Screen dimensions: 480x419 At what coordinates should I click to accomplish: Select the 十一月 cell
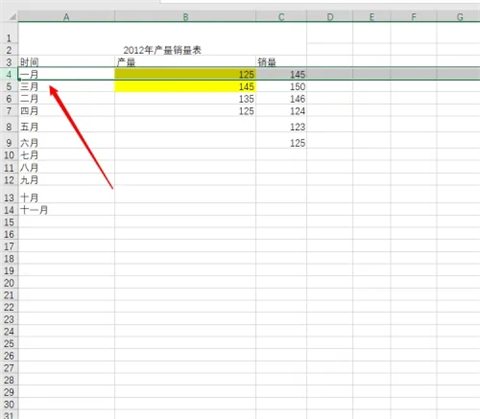pos(66,210)
